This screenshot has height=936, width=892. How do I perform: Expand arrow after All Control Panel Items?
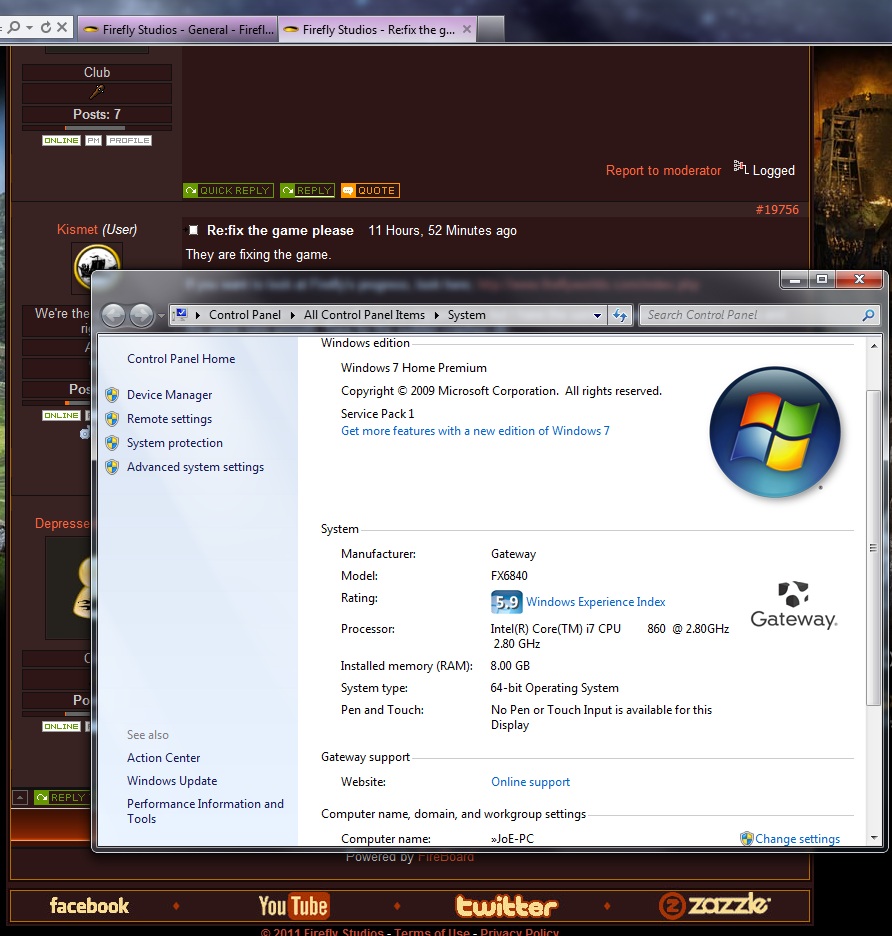click(x=436, y=315)
